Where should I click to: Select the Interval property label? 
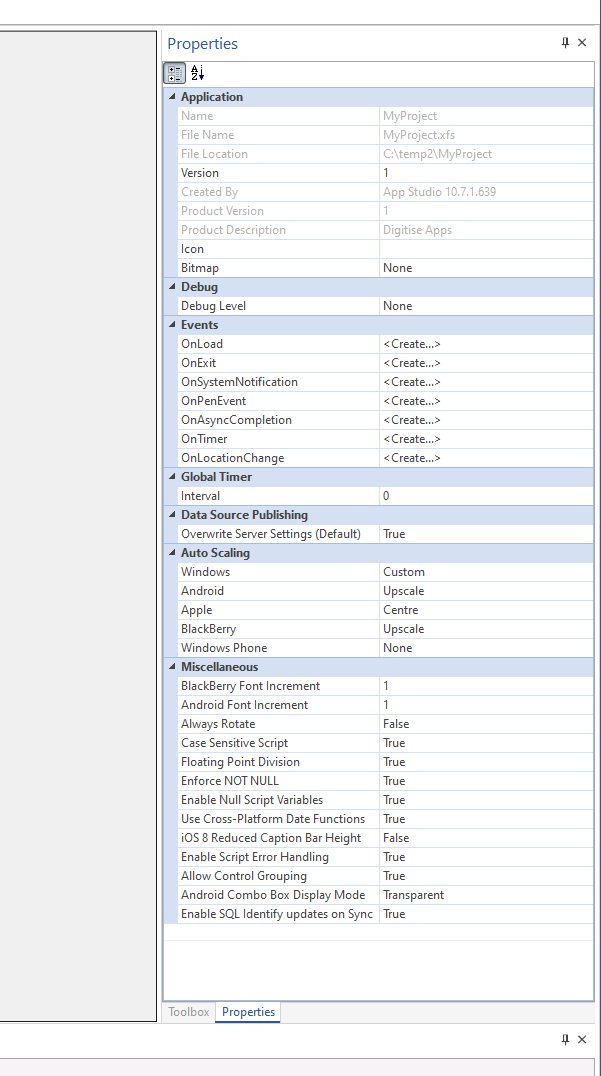(200, 495)
